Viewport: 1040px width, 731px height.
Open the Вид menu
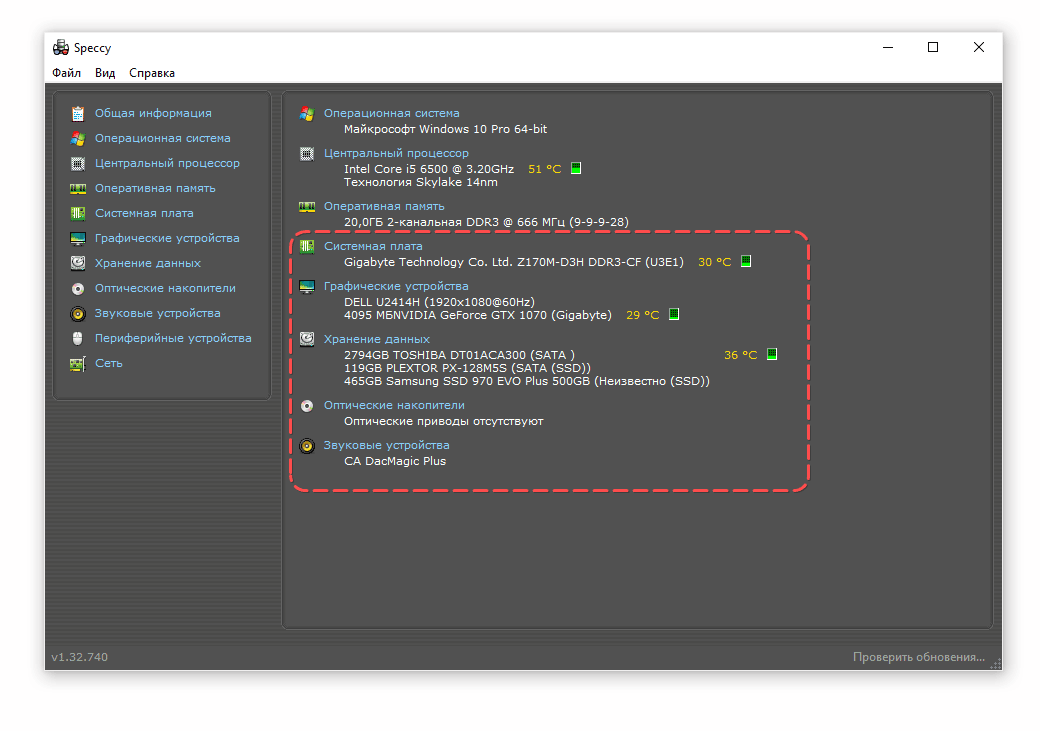[105, 73]
